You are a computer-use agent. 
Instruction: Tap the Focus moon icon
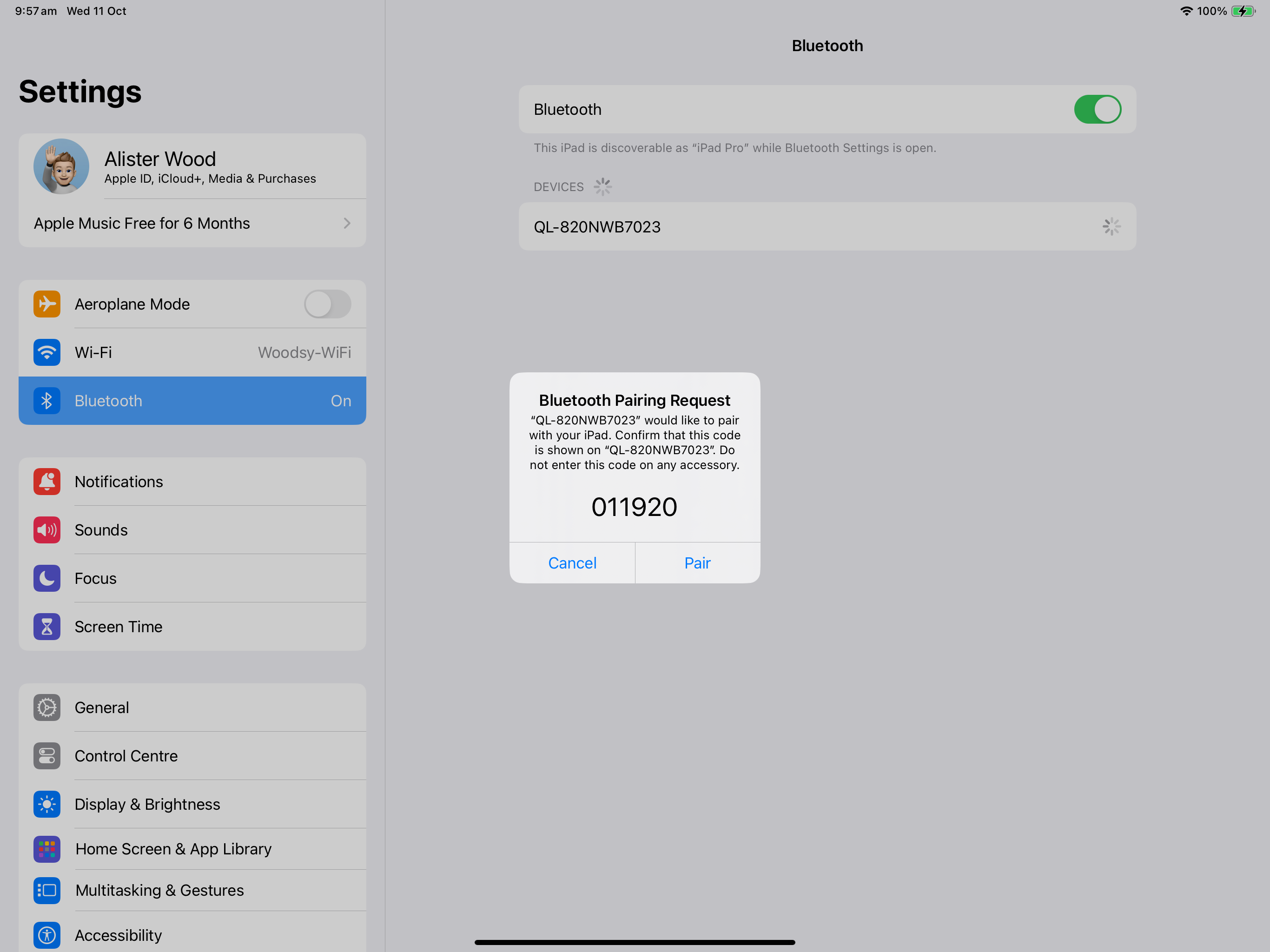(47, 578)
